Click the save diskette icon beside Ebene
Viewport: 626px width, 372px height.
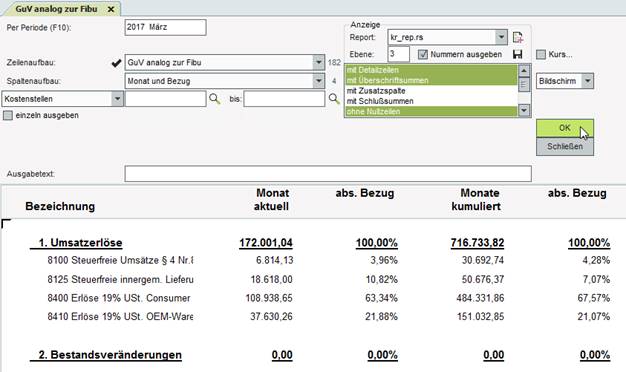pos(518,54)
